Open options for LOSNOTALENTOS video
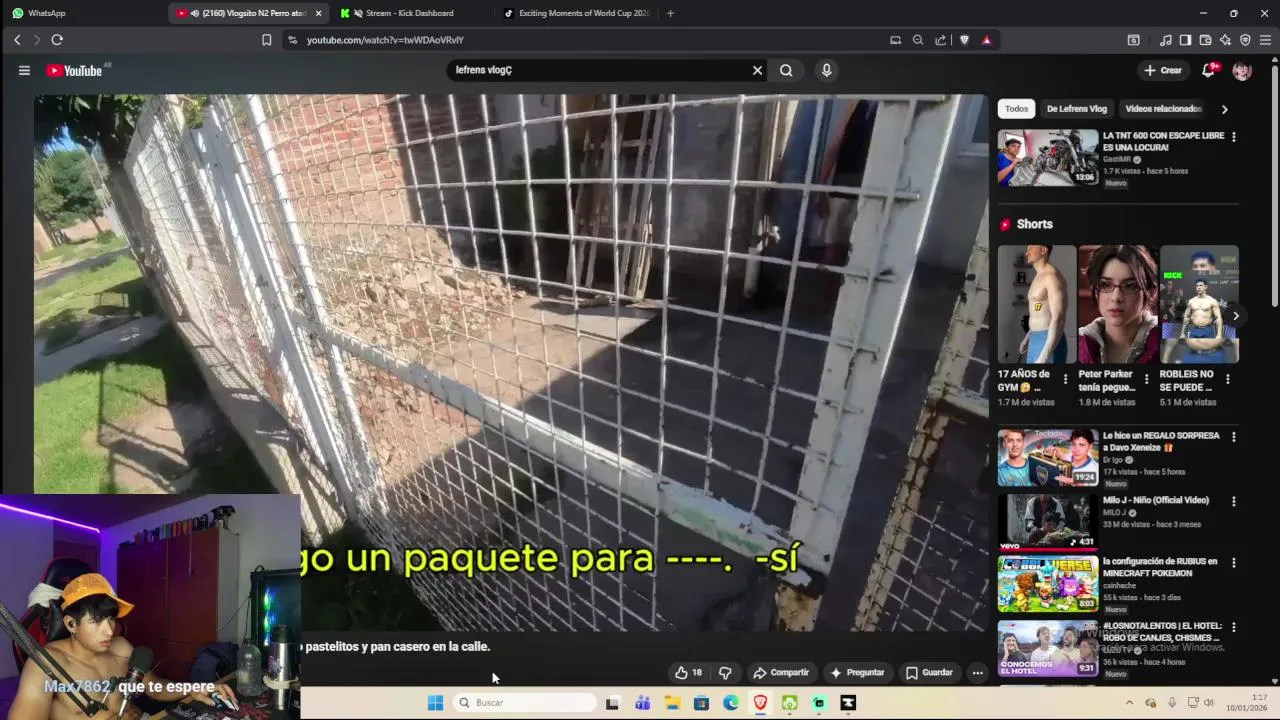 (1233, 627)
